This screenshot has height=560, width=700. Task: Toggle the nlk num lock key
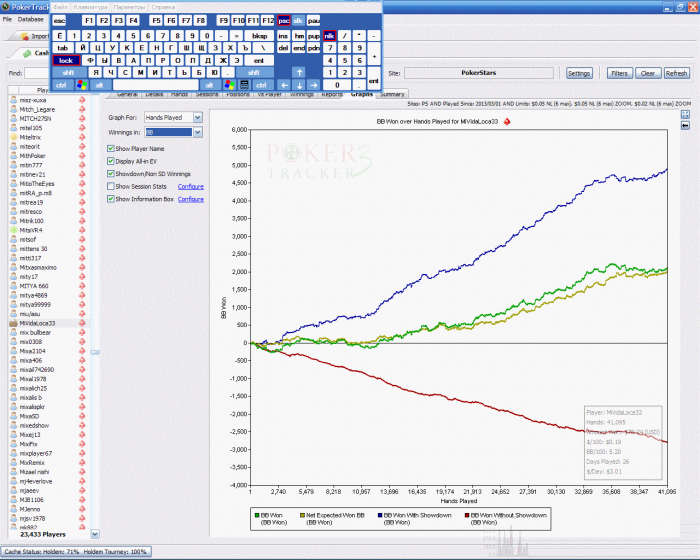(x=329, y=36)
